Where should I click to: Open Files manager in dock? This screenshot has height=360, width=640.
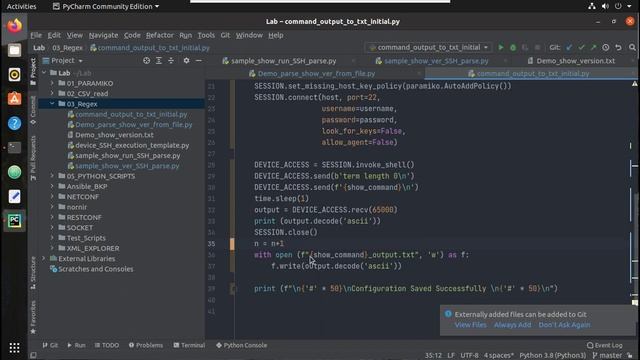coord(14,50)
